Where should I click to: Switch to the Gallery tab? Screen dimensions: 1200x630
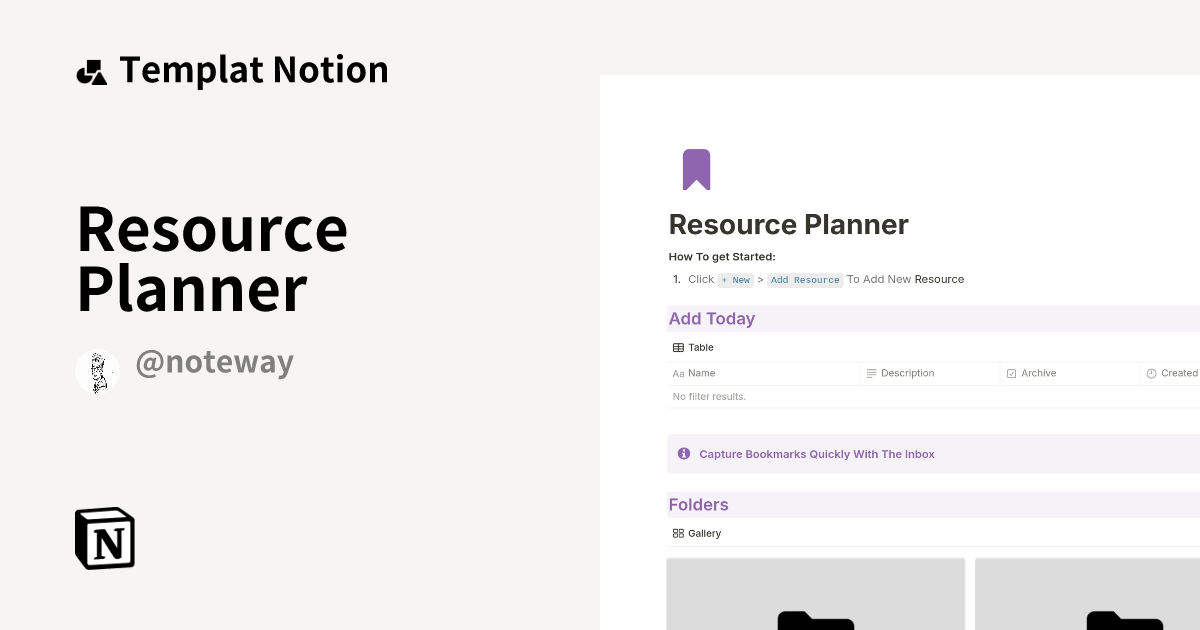pos(697,533)
